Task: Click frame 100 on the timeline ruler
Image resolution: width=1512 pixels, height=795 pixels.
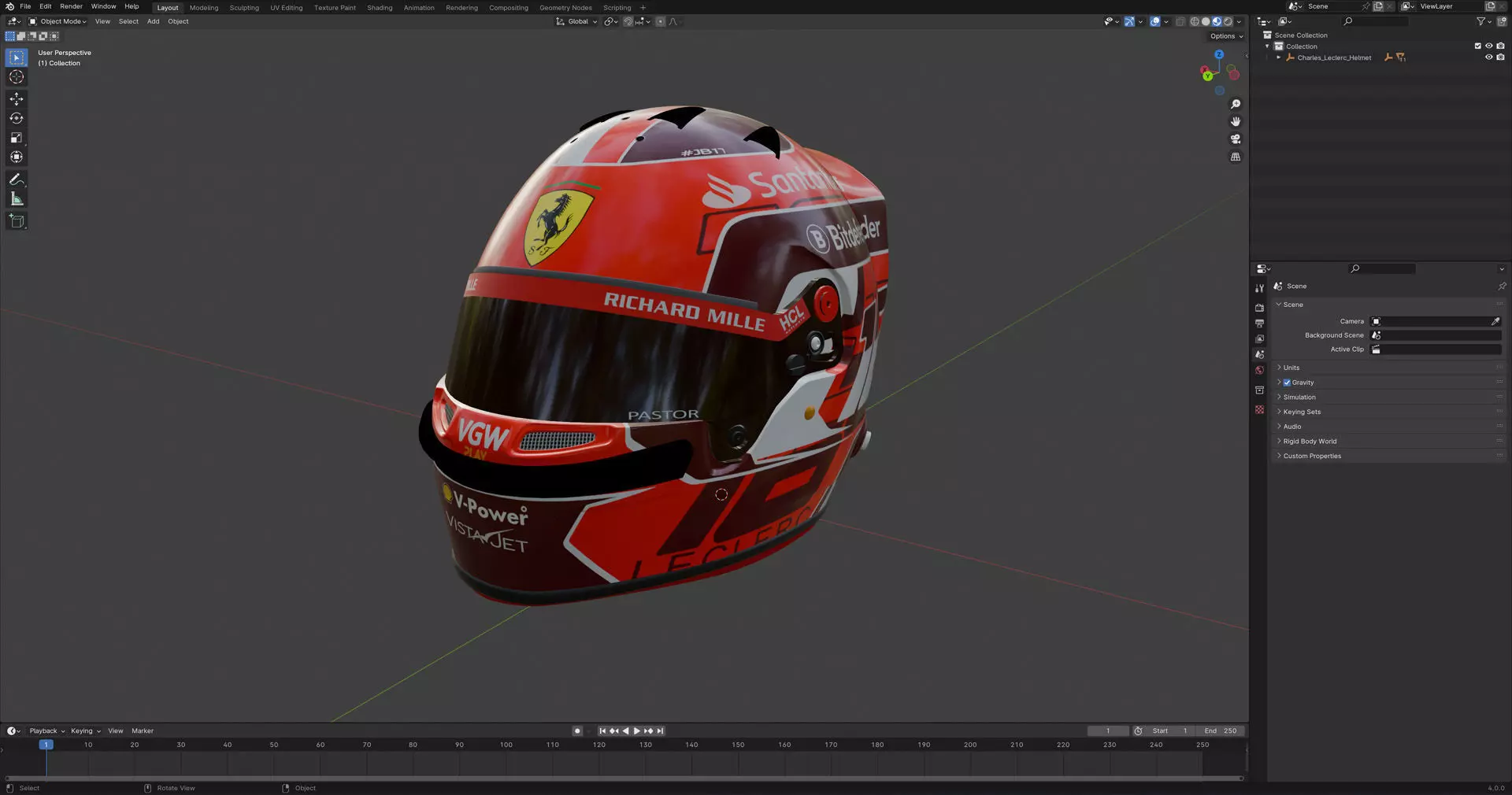Action: pos(506,745)
